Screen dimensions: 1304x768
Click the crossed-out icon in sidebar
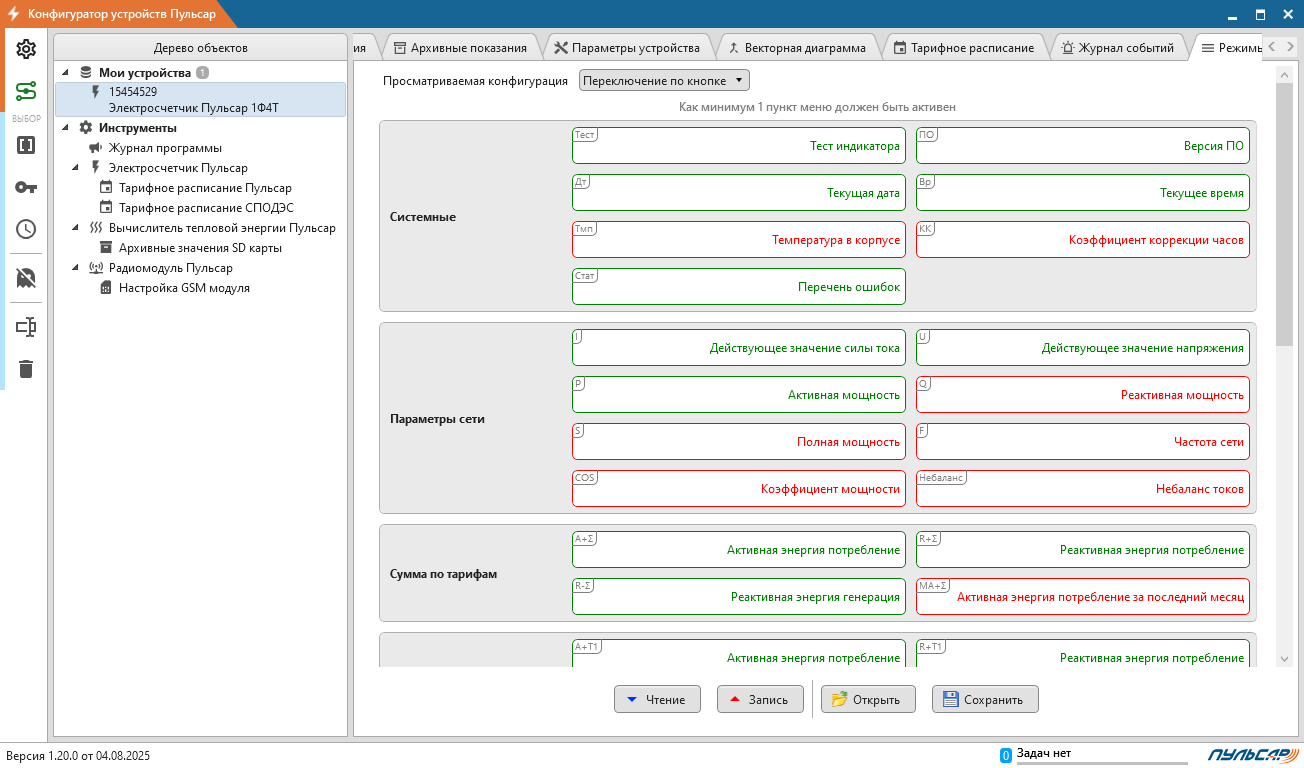pos(26,278)
